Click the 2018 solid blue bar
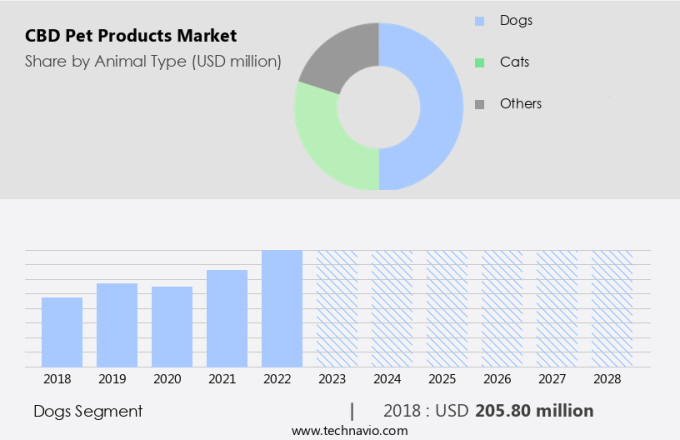The height and width of the screenshot is (440, 680). pos(62,331)
